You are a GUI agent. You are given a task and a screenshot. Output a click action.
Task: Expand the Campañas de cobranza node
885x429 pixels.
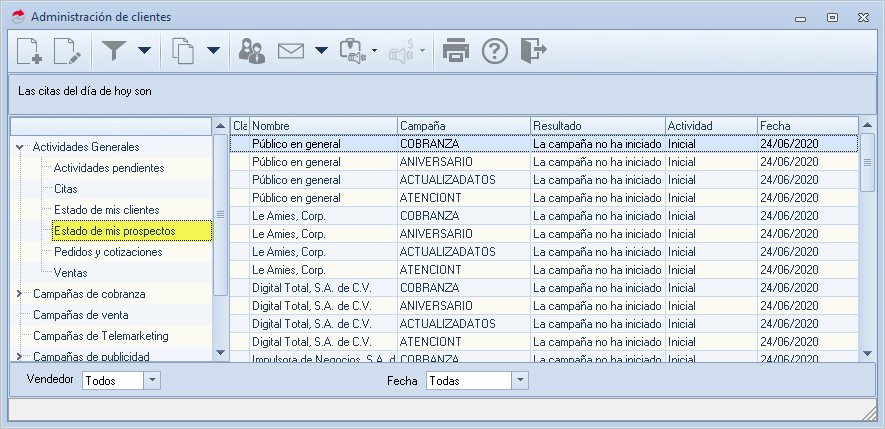[x=20, y=294]
